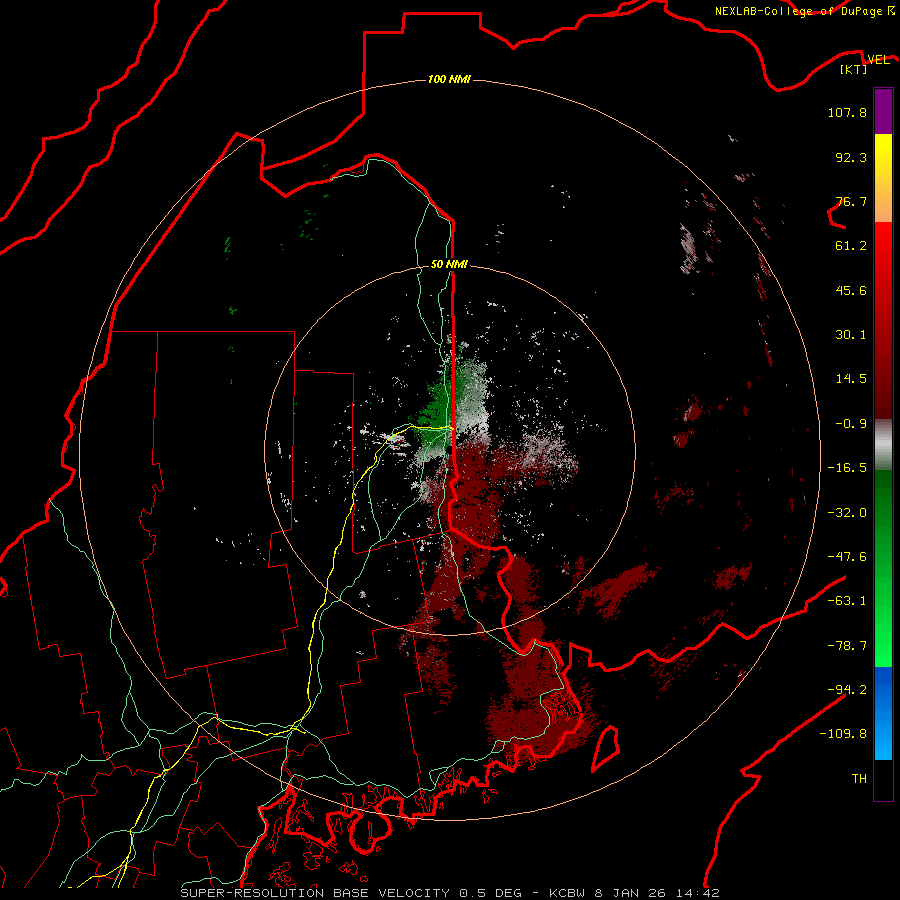The height and width of the screenshot is (900, 900).
Task: Select the -78.7 velocity scale label
Action: point(847,646)
